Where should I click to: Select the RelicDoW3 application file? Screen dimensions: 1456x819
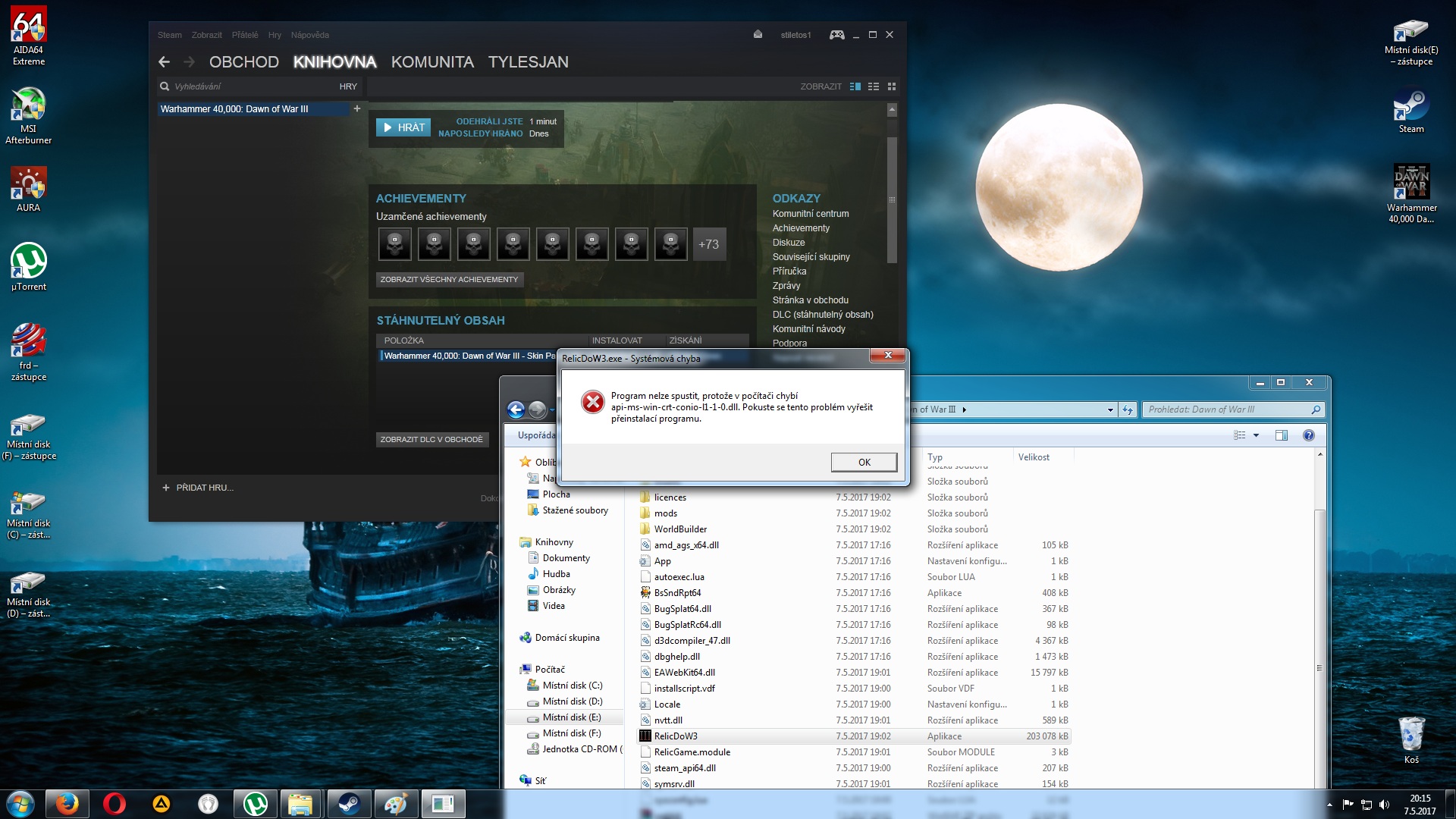point(675,736)
